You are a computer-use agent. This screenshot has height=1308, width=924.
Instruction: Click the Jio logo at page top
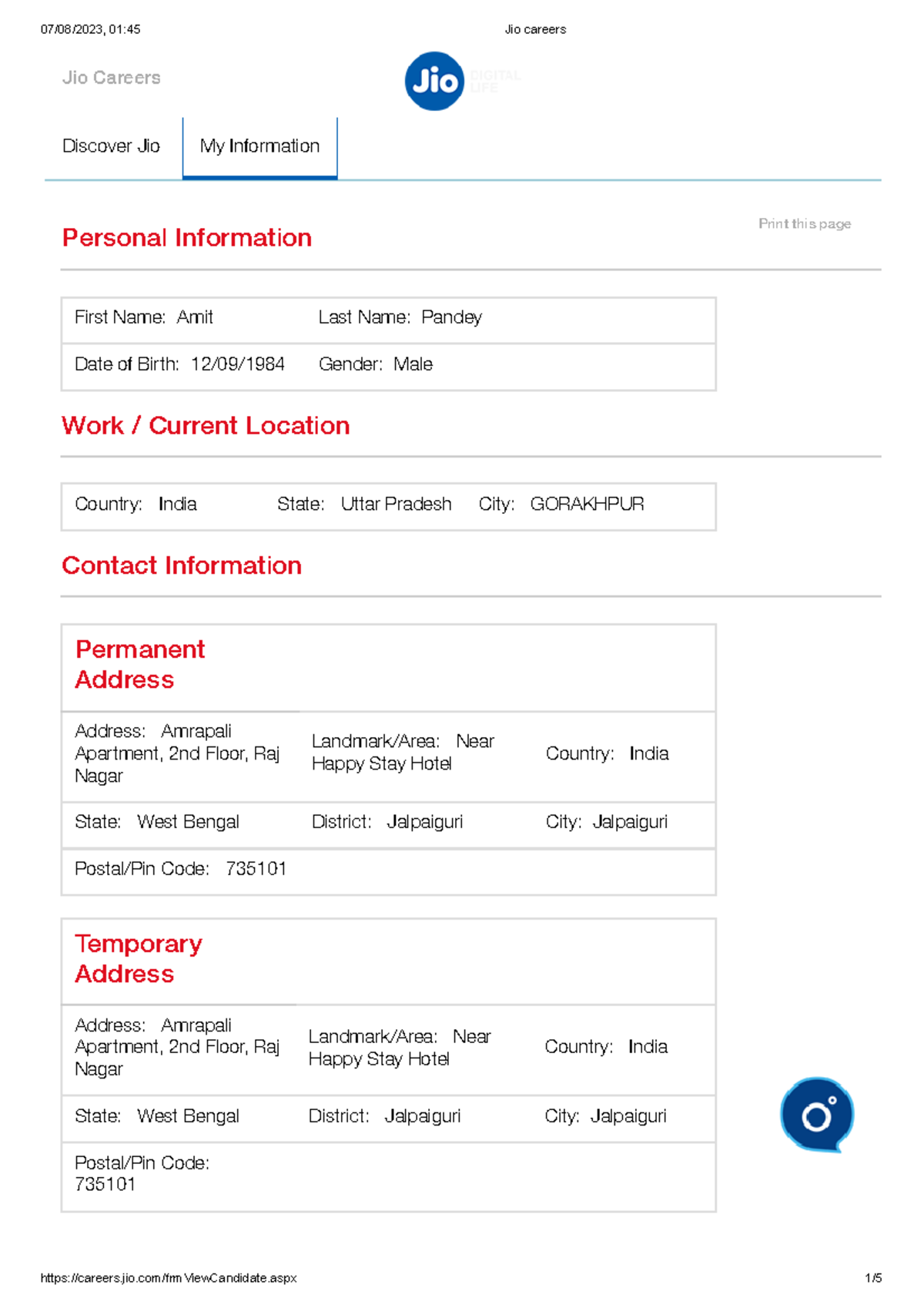[x=434, y=80]
